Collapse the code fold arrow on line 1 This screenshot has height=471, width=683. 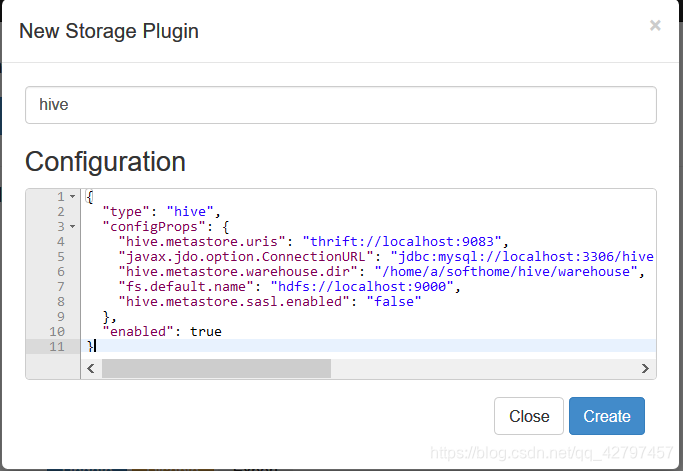[x=72, y=197]
